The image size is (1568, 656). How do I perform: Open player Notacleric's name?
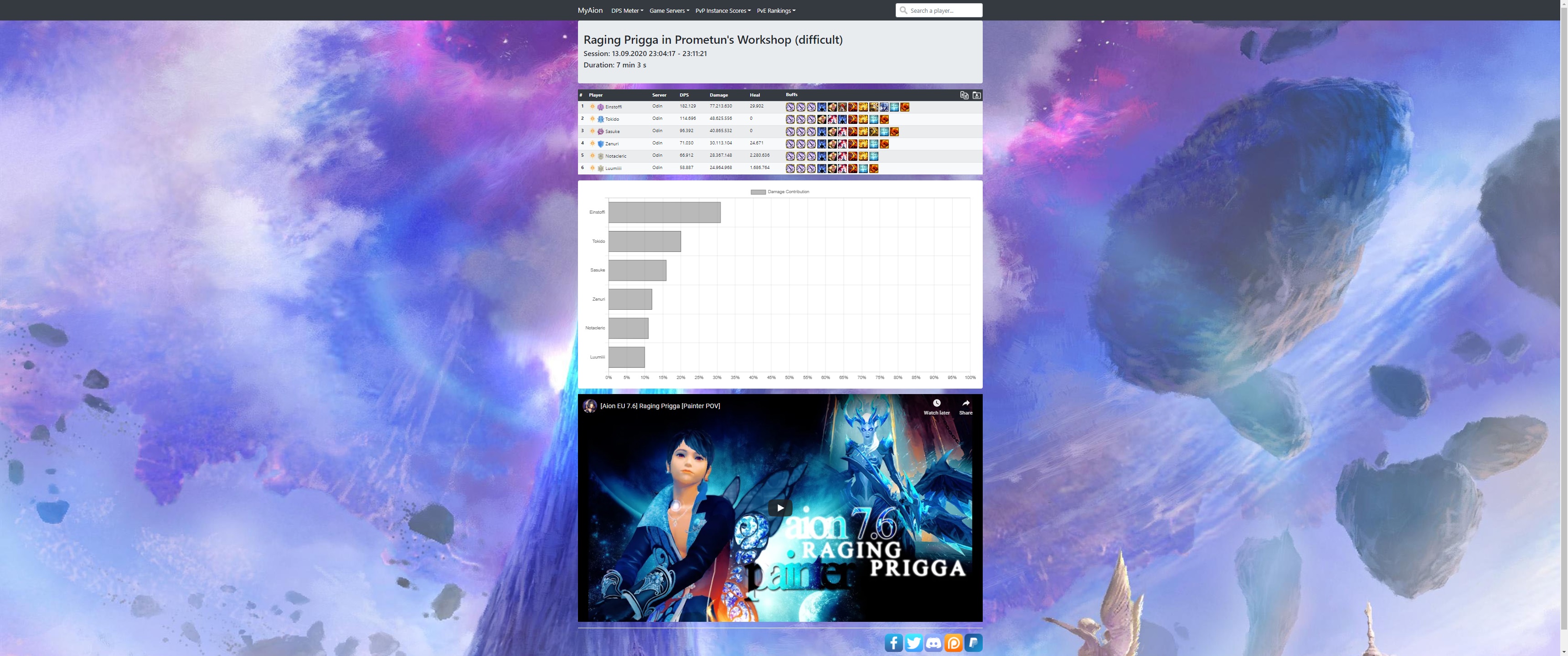(615, 156)
